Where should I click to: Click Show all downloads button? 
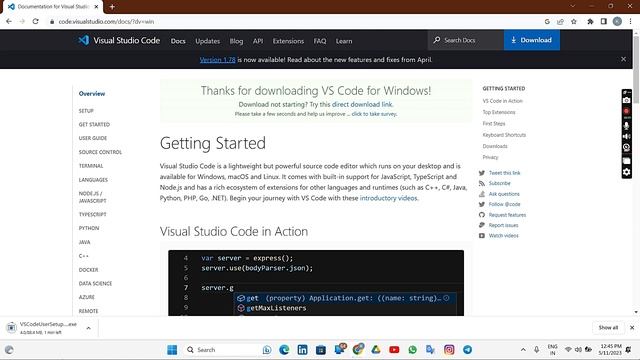click(608, 328)
